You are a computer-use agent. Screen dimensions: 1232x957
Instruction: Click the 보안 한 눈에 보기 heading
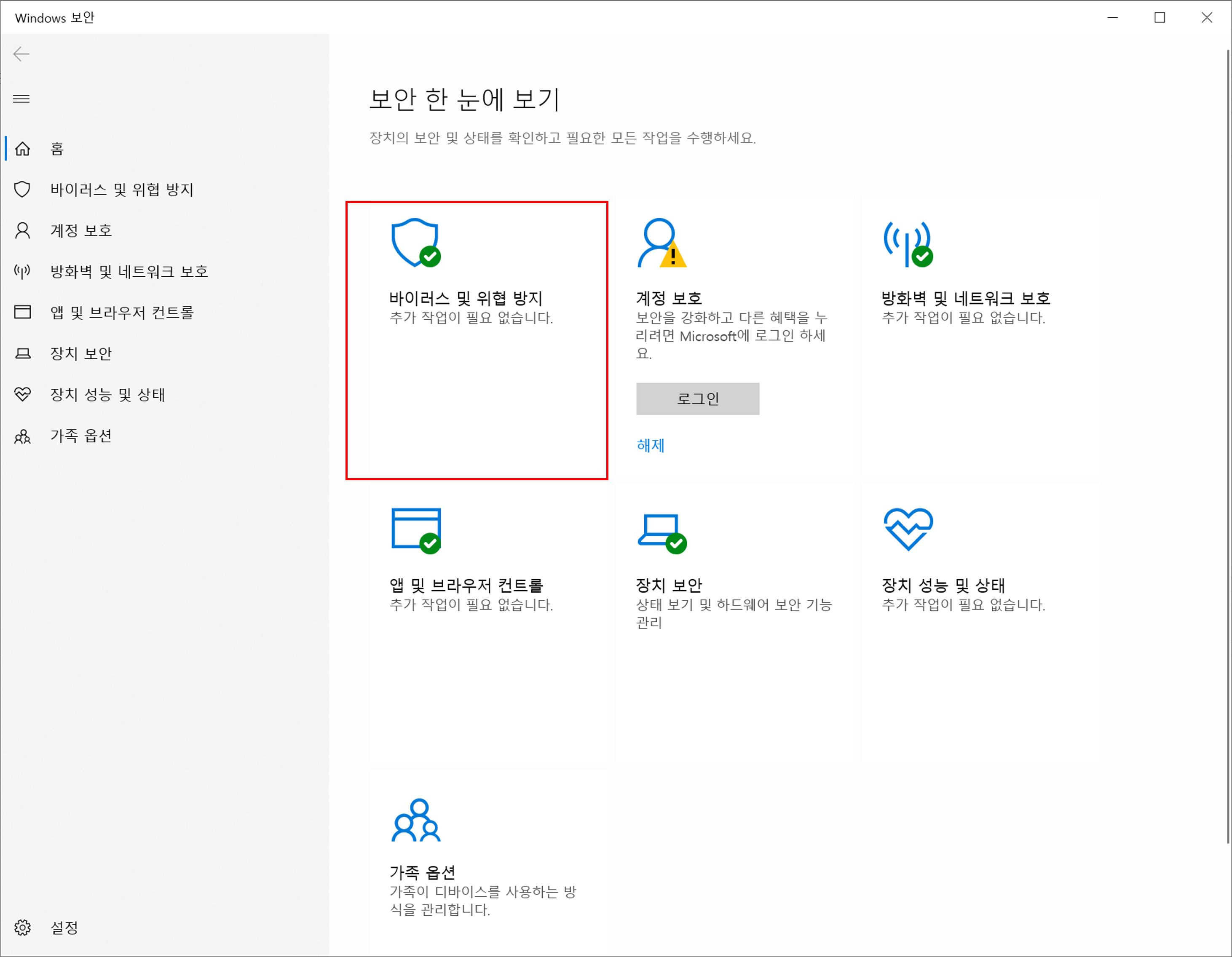(464, 99)
